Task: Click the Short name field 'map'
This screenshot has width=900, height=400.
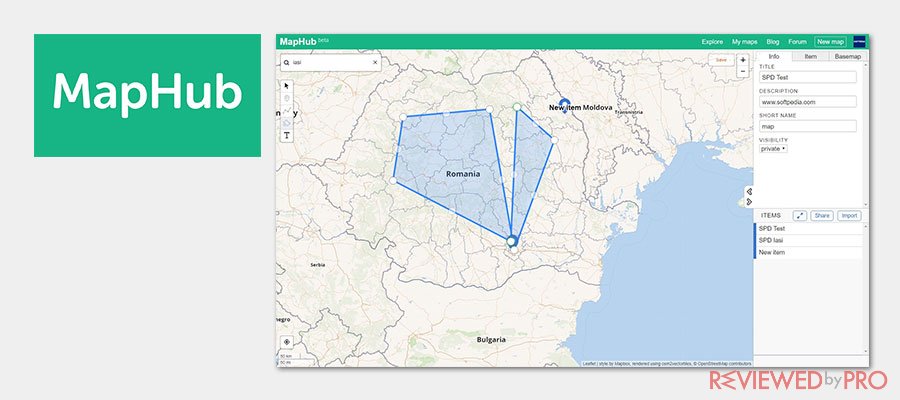Action: click(x=808, y=126)
